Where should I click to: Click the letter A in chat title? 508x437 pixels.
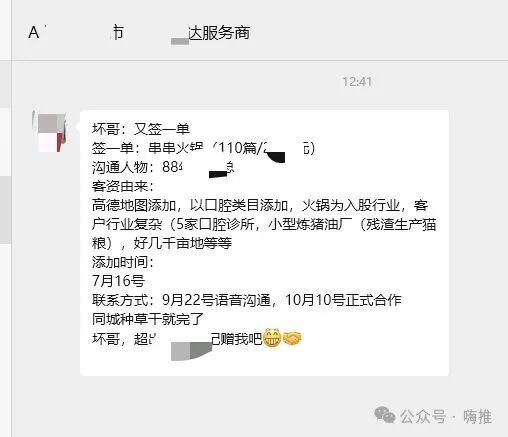pos(33,33)
